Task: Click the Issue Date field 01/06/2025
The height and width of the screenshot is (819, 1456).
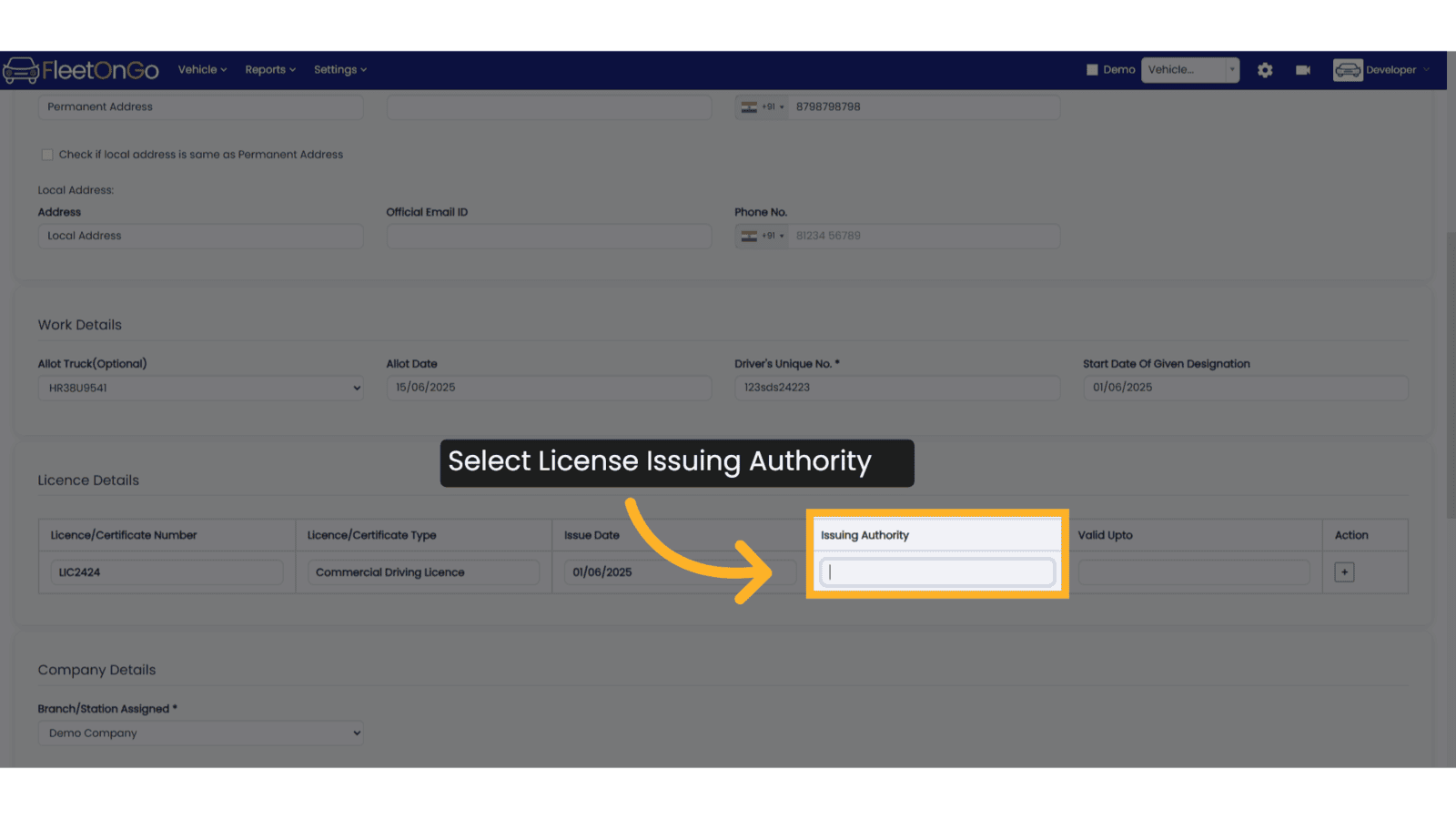Action: pos(679,572)
